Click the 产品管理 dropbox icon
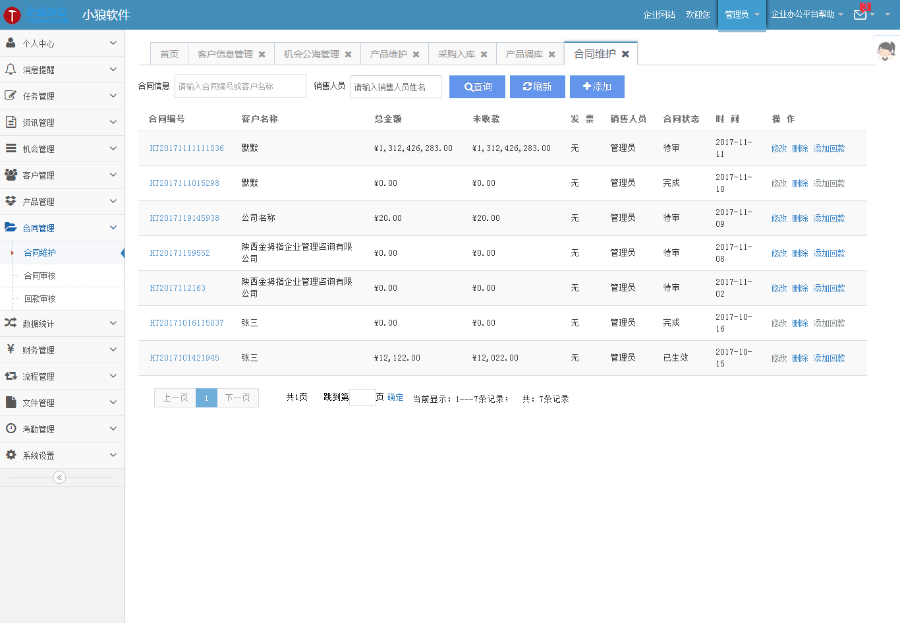 10,201
